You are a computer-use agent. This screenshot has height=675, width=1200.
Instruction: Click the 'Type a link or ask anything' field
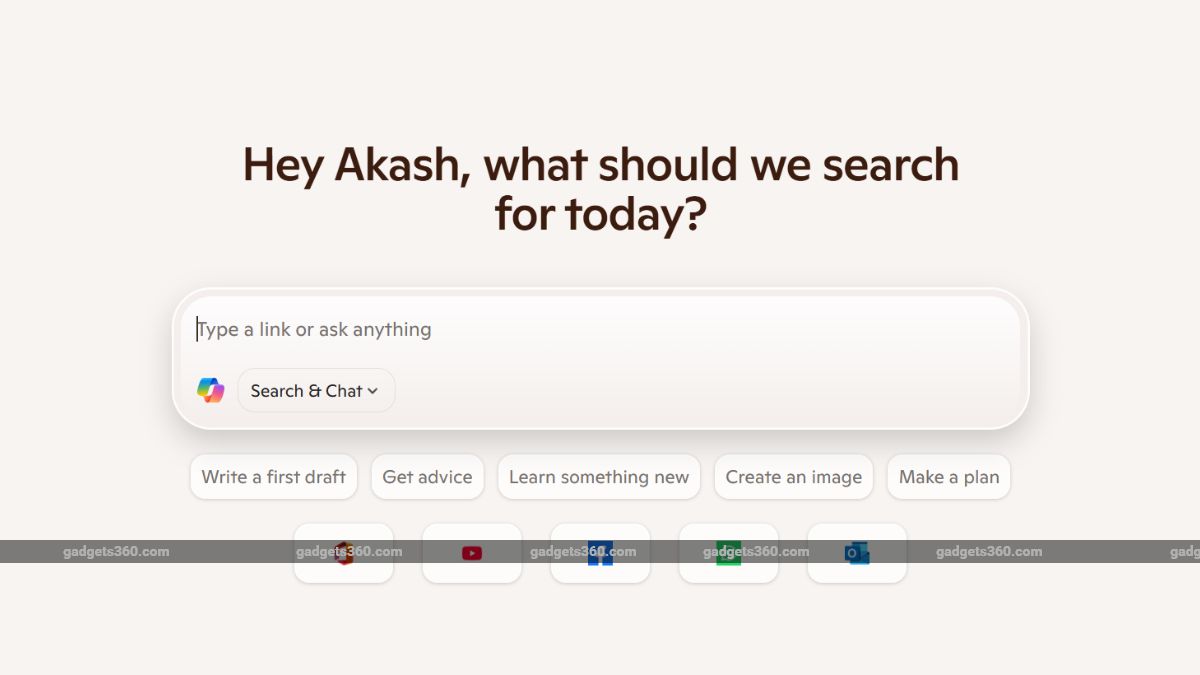click(x=600, y=330)
